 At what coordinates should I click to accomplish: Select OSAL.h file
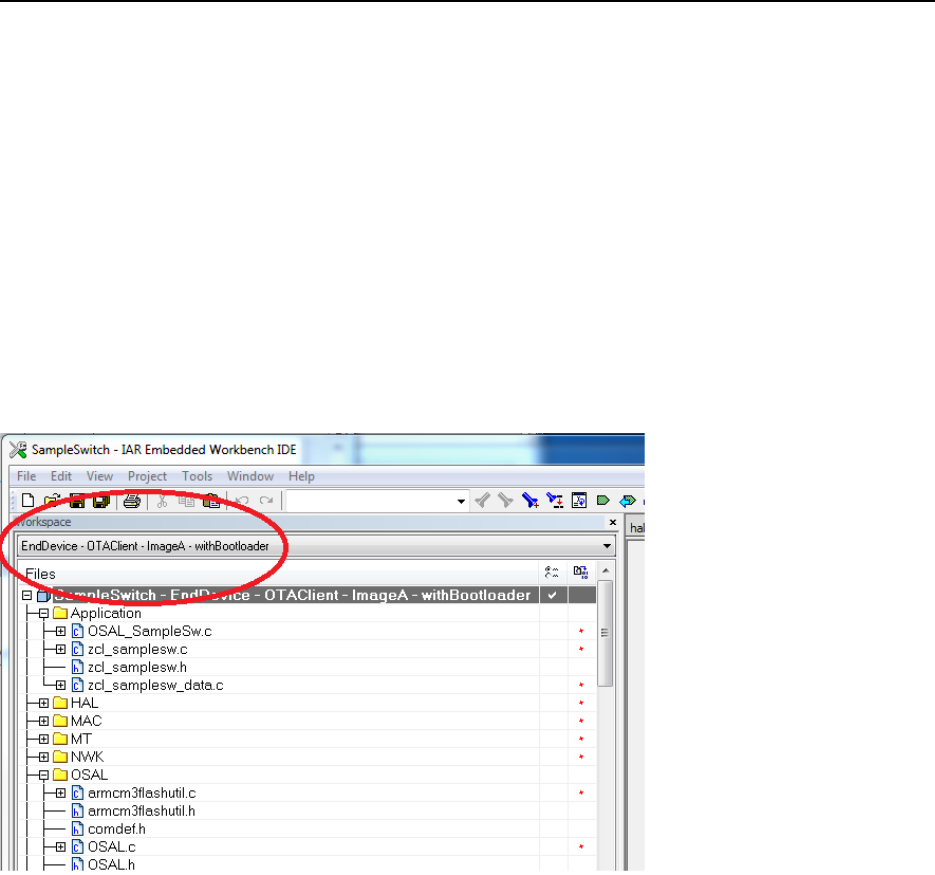(x=111, y=865)
